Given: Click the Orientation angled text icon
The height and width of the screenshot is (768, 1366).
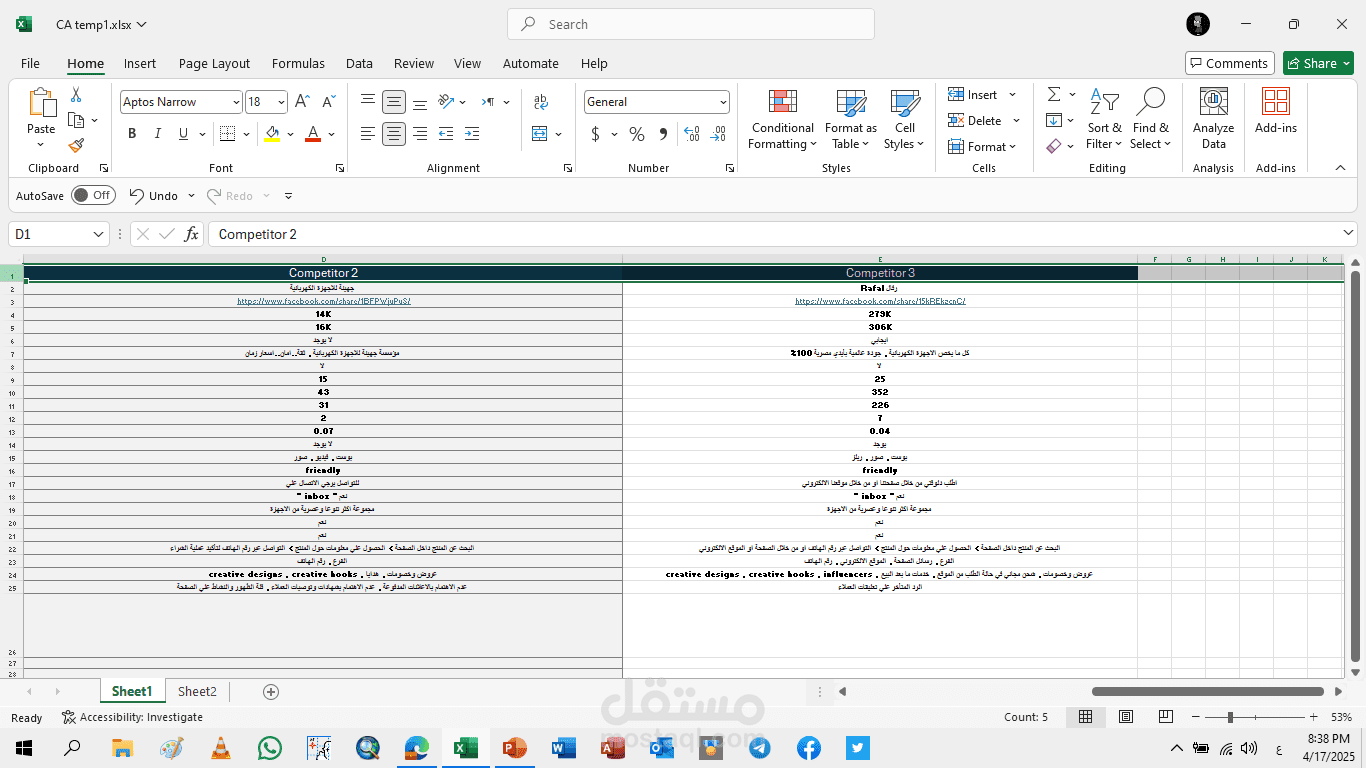Looking at the screenshot, I should 446,101.
